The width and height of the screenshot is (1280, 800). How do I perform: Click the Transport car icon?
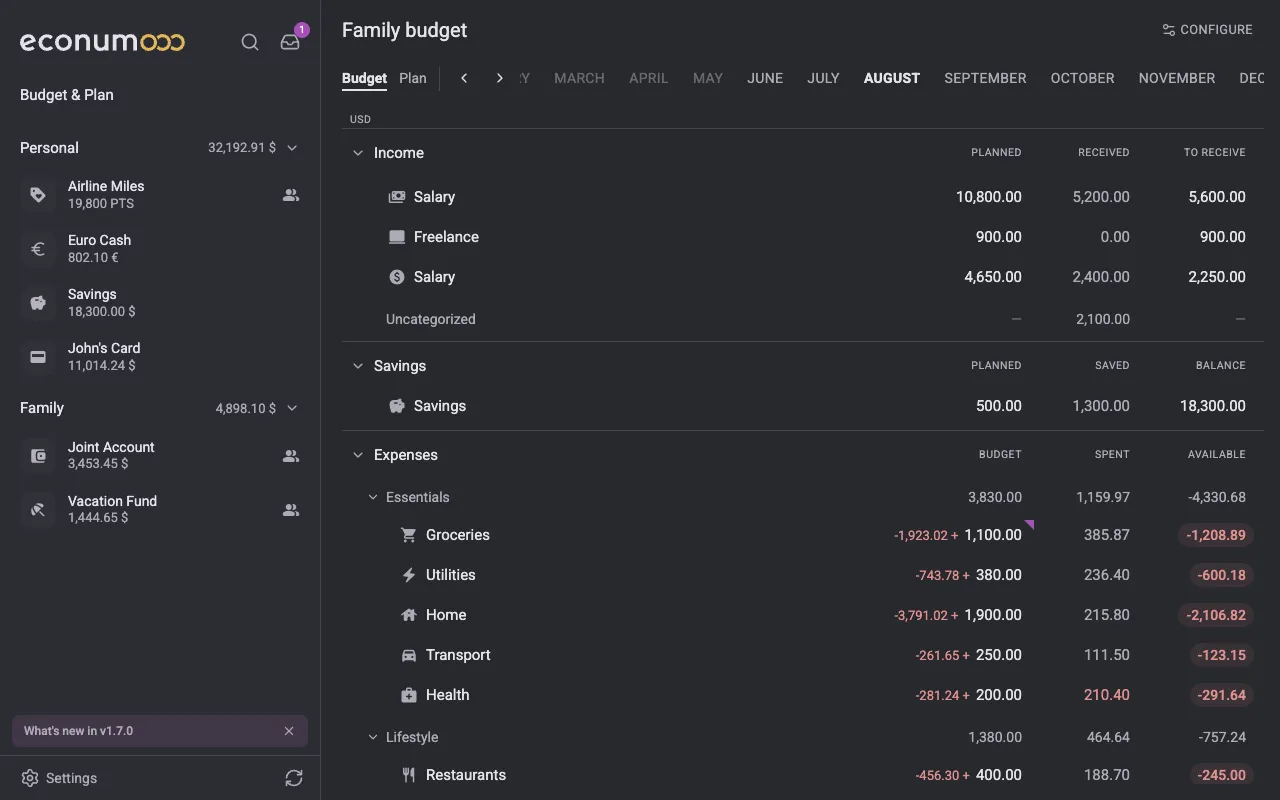[x=408, y=655]
